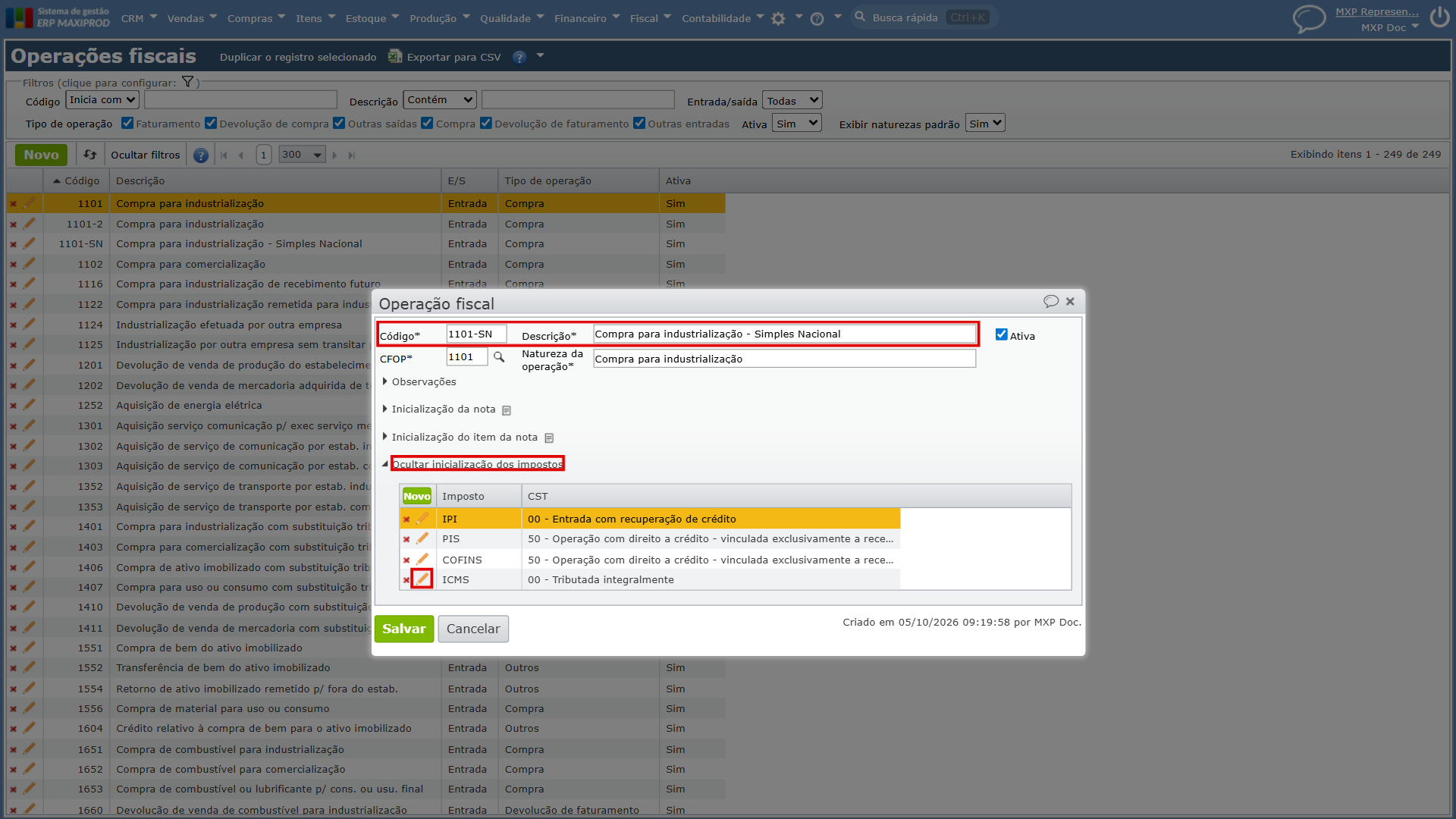Open the page size 300 dropdown
Screen dimensions: 1456x819
click(x=302, y=155)
